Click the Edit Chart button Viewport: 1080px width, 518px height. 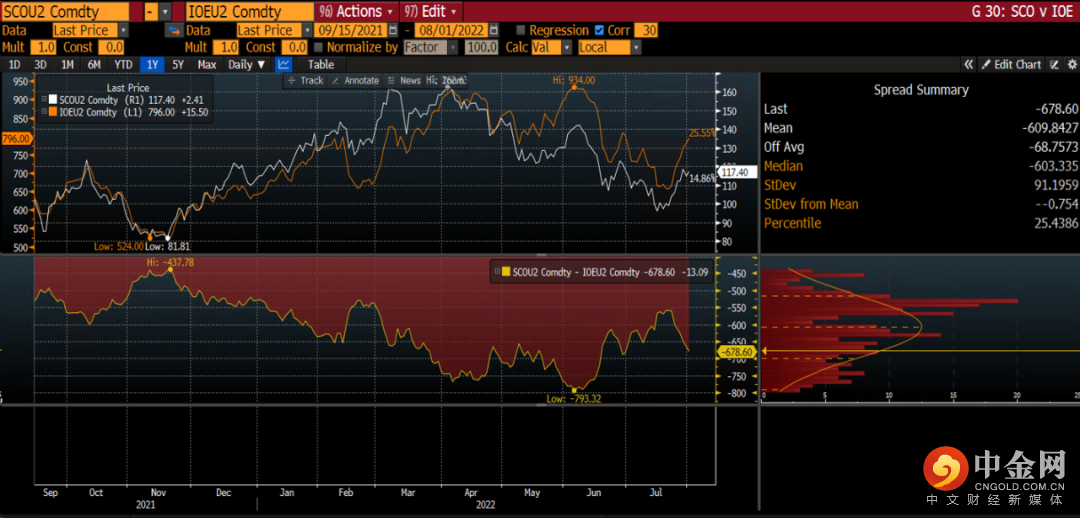pyautogui.click(x=1010, y=64)
